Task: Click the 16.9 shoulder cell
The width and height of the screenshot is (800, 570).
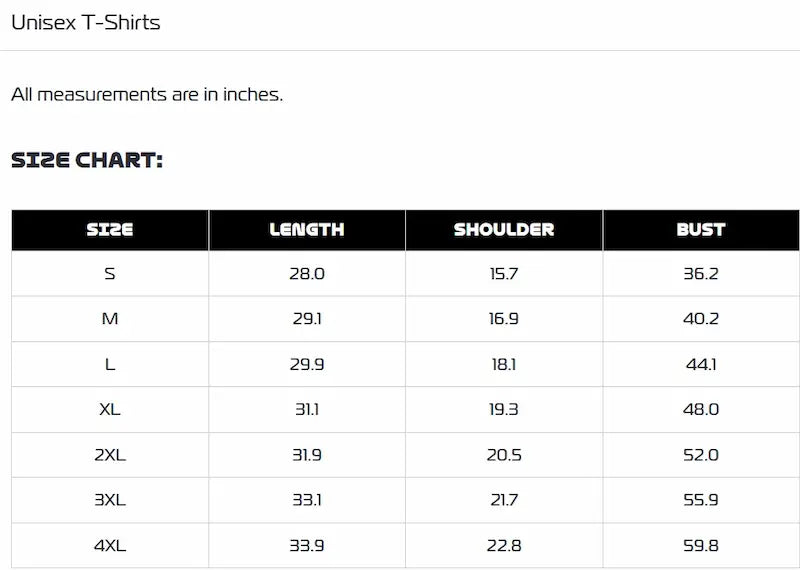Action: point(504,319)
